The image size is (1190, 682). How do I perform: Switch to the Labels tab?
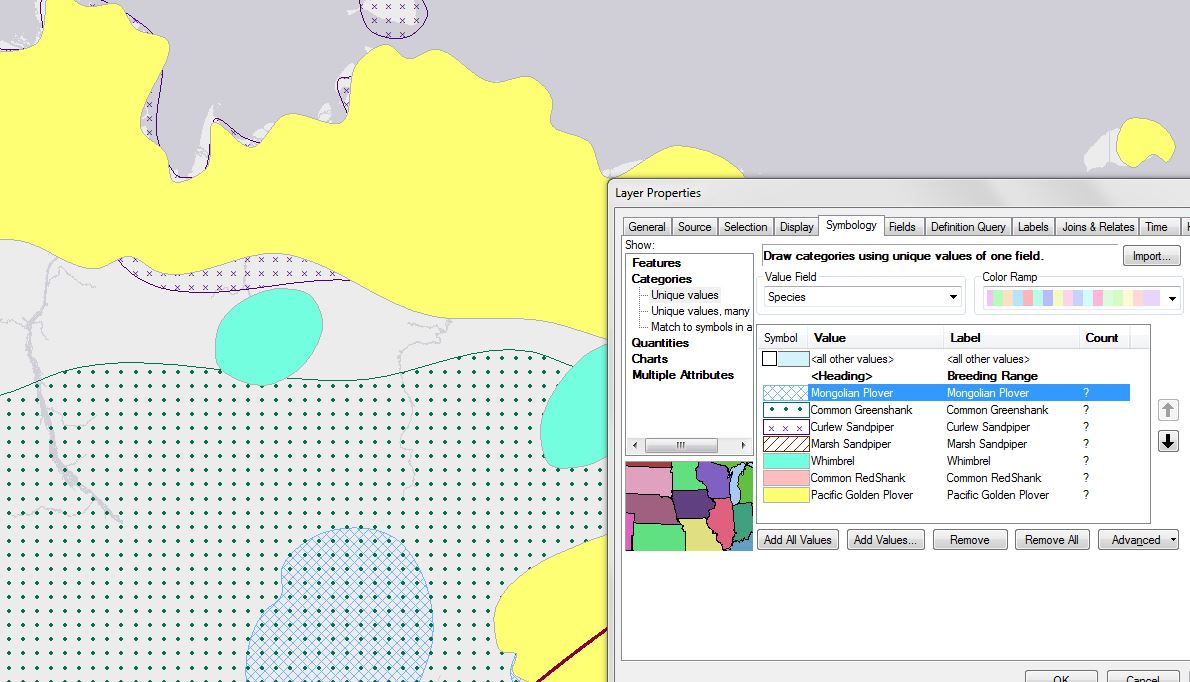click(x=1033, y=227)
